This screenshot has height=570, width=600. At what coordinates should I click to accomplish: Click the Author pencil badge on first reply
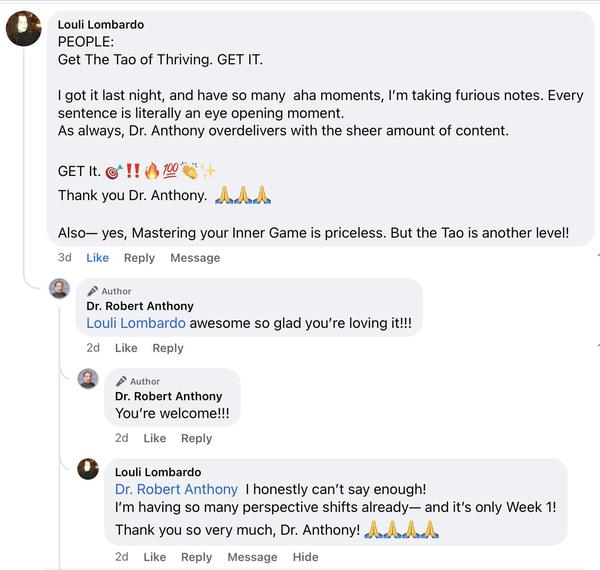point(93,291)
